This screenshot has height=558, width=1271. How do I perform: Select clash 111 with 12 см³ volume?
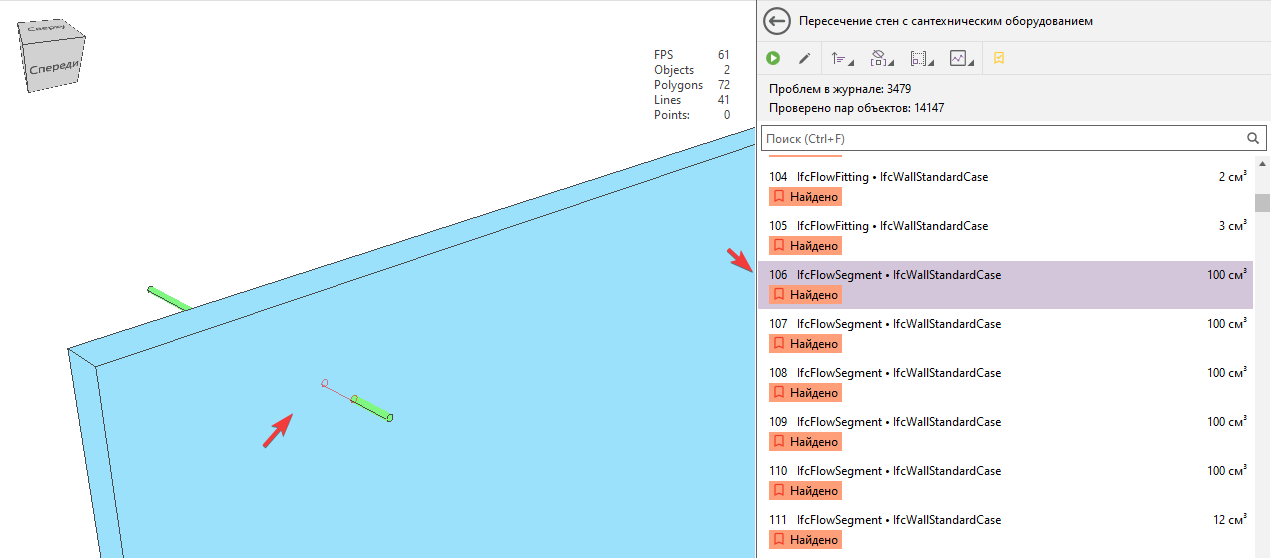click(x=898, y=520)
